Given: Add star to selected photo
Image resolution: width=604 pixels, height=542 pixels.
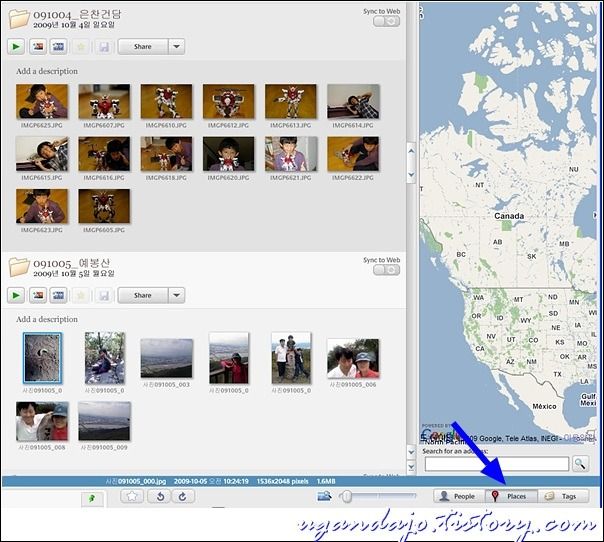Looking at the screenshot, I should [132, 496].
